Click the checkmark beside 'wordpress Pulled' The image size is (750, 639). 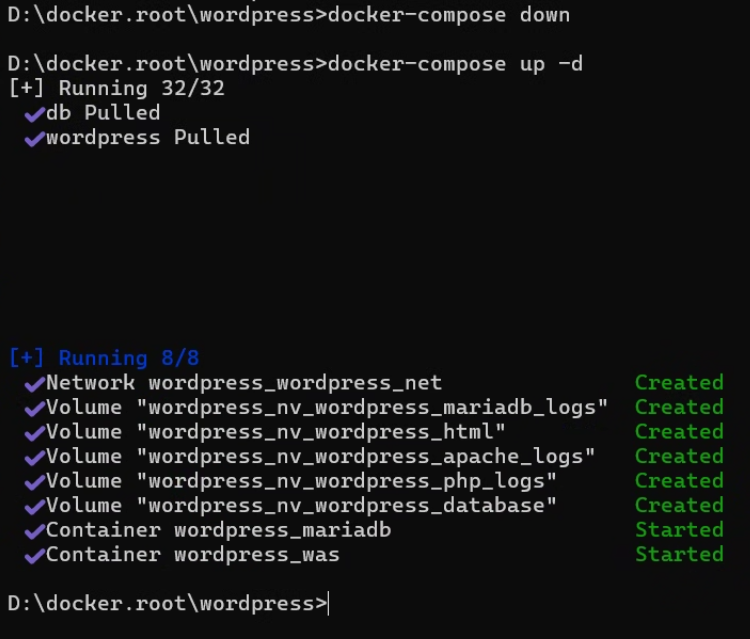[34, 139]
